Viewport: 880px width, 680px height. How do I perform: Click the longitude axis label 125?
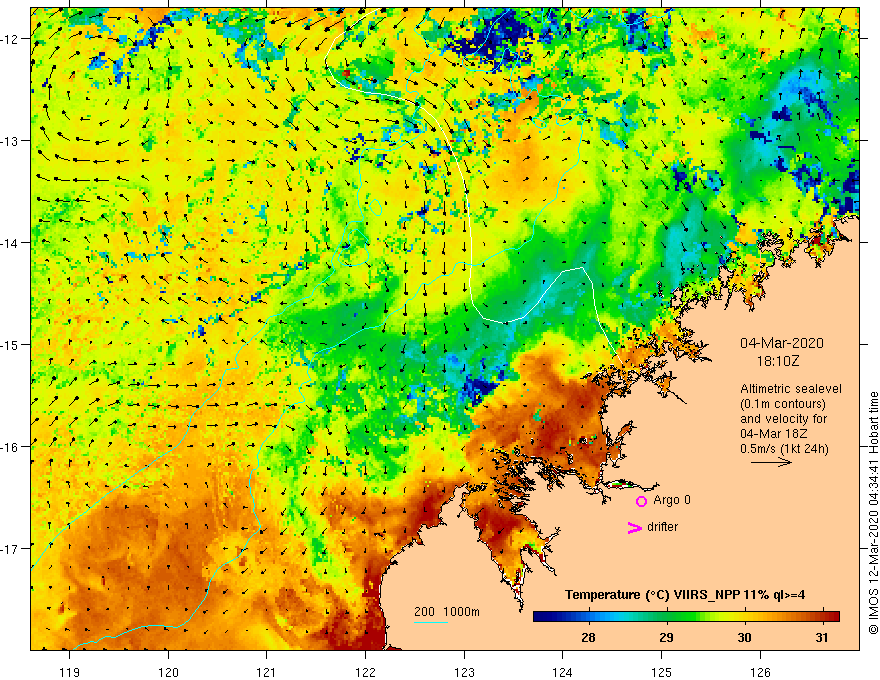click(662, 672)
